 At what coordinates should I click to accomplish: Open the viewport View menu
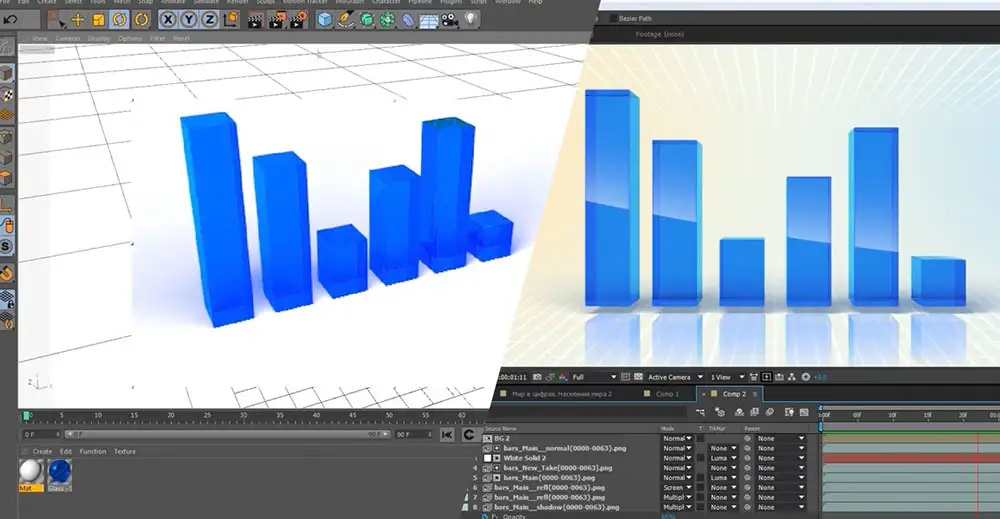[40, 38]
